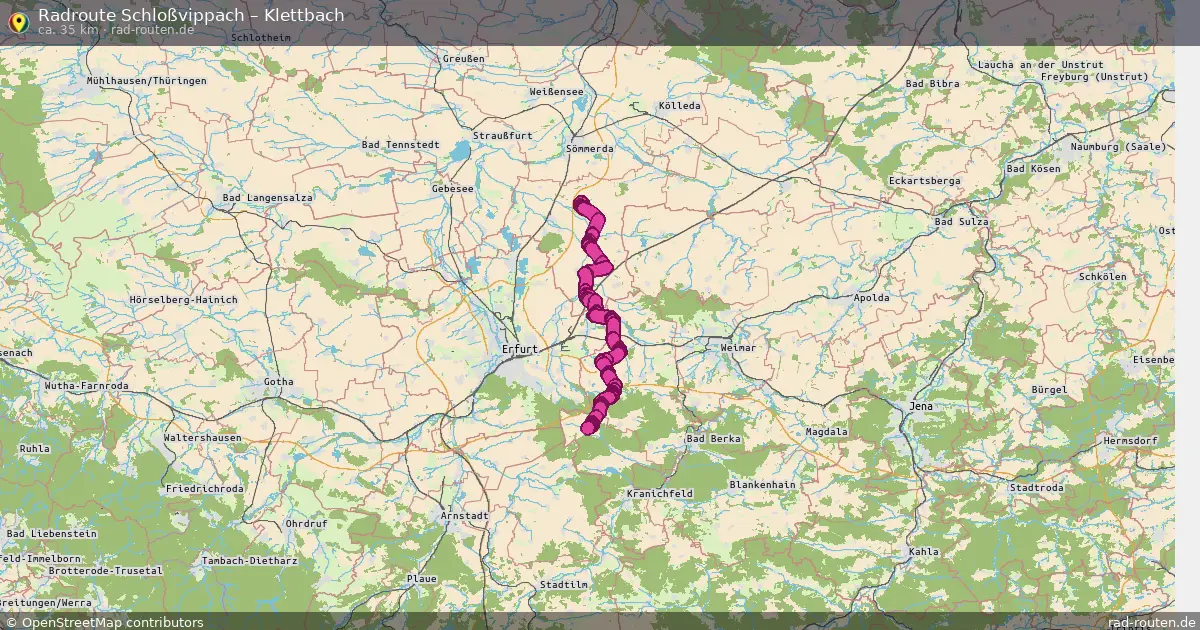Click the Bad Bibra label
The width and height of the screenshot is (1200, 630).
(932, 84)
